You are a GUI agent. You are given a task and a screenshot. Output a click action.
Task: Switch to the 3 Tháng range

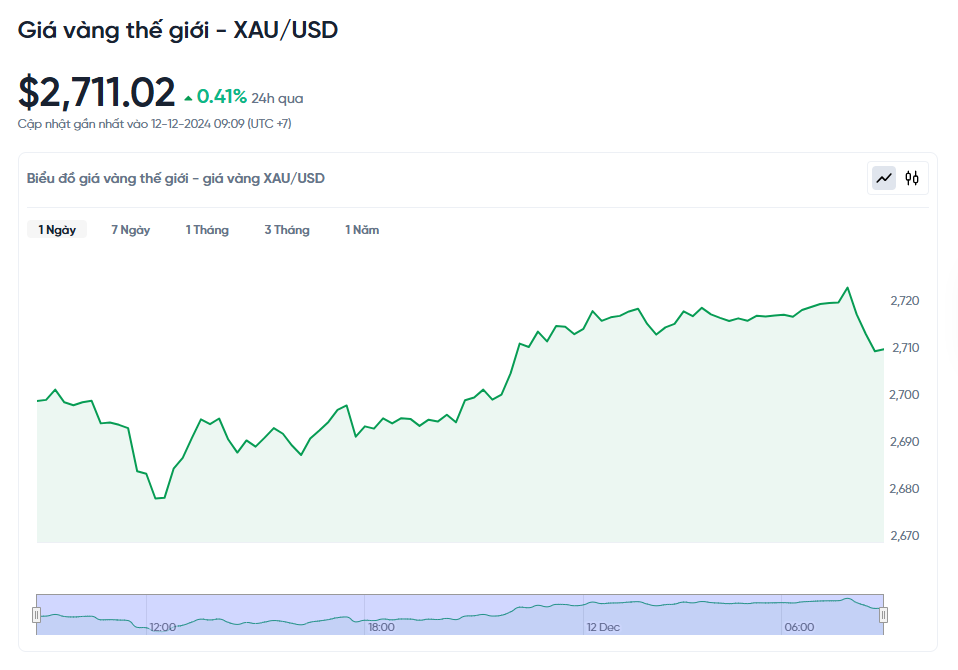pos(287,230)
